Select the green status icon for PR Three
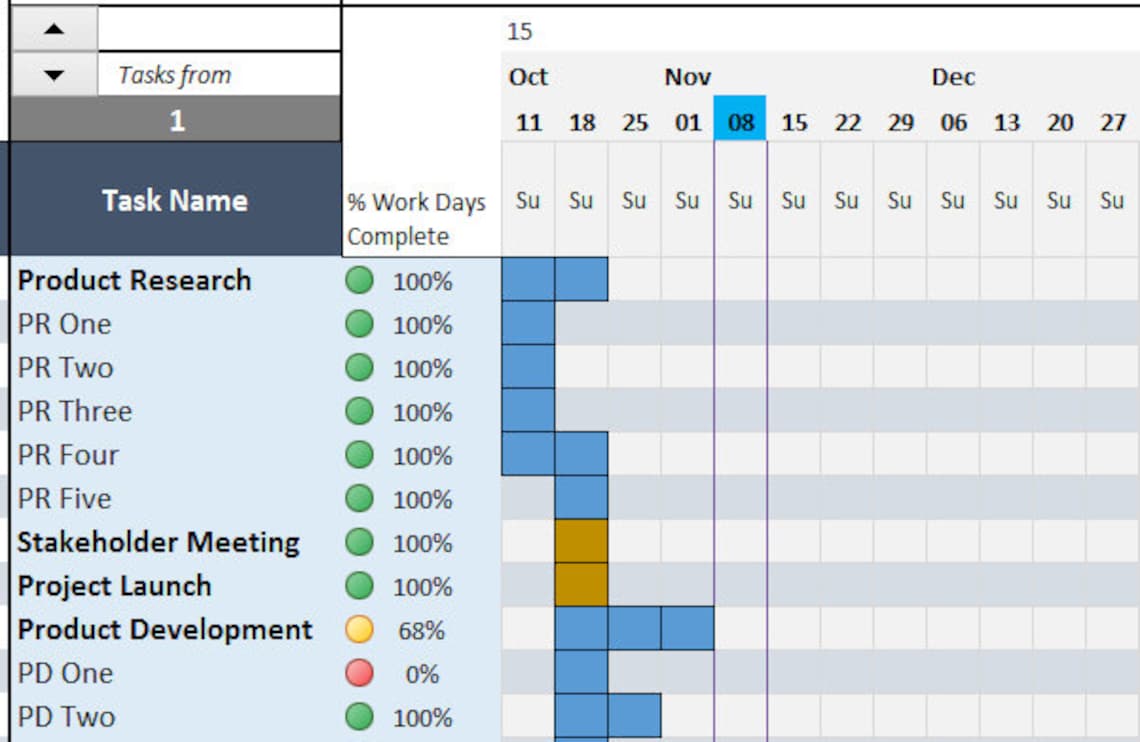The width and height of the screenshot is (1140, 742). click(x=359, y=411)
